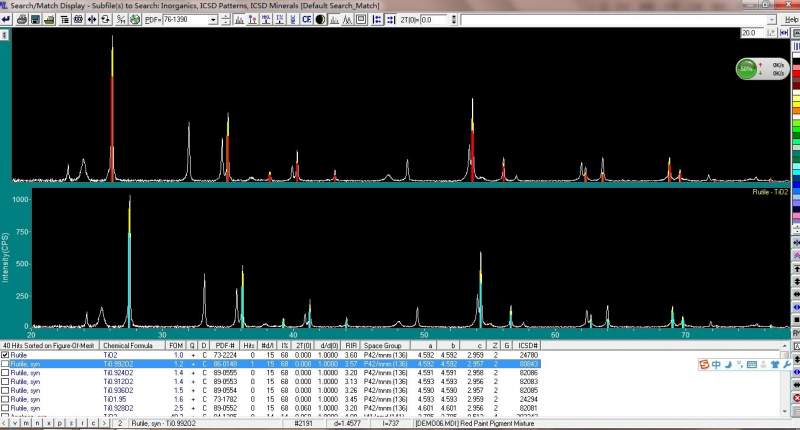The height and width of the screenshot is (430, 800).
Task: Click the hit list vertical scrollbar down arrow
Action: coord(785,411)
